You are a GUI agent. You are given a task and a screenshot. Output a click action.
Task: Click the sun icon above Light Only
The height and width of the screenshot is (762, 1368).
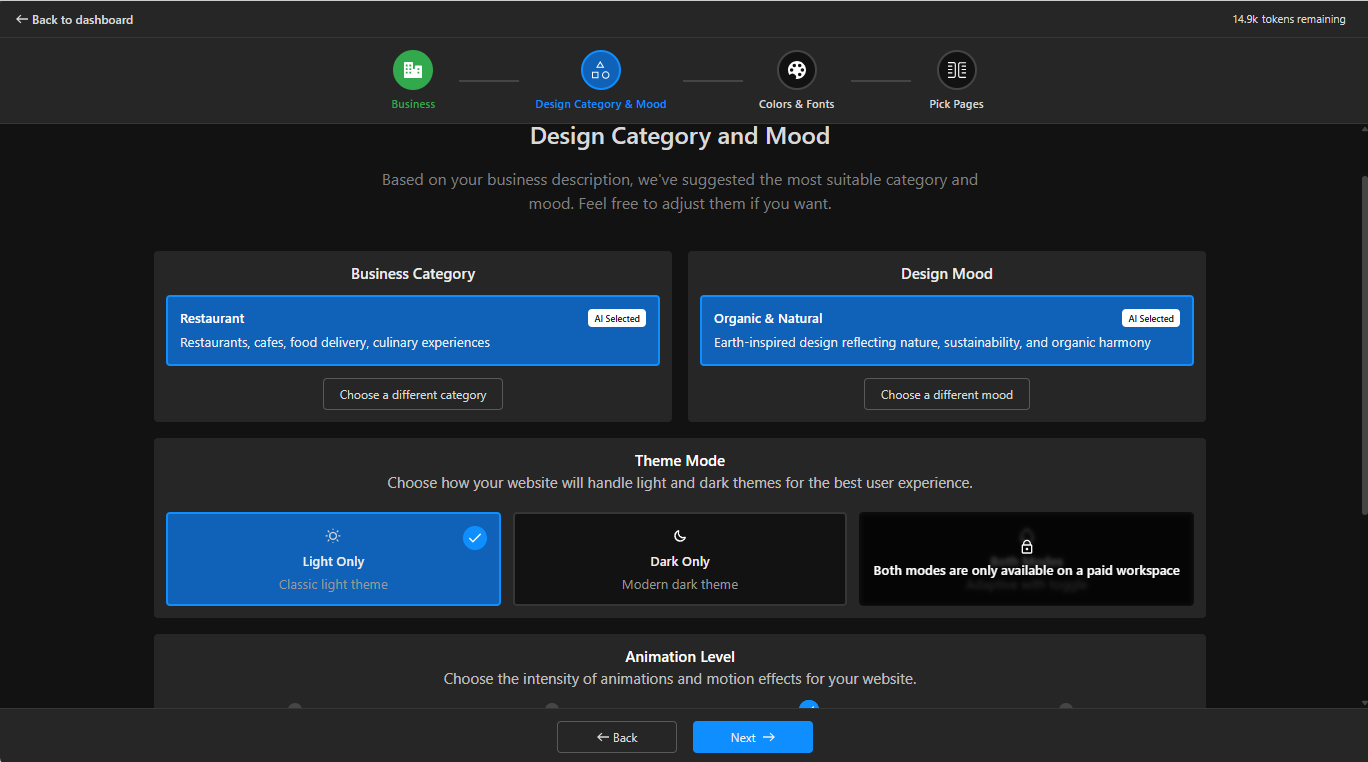[x=333, y=536]
